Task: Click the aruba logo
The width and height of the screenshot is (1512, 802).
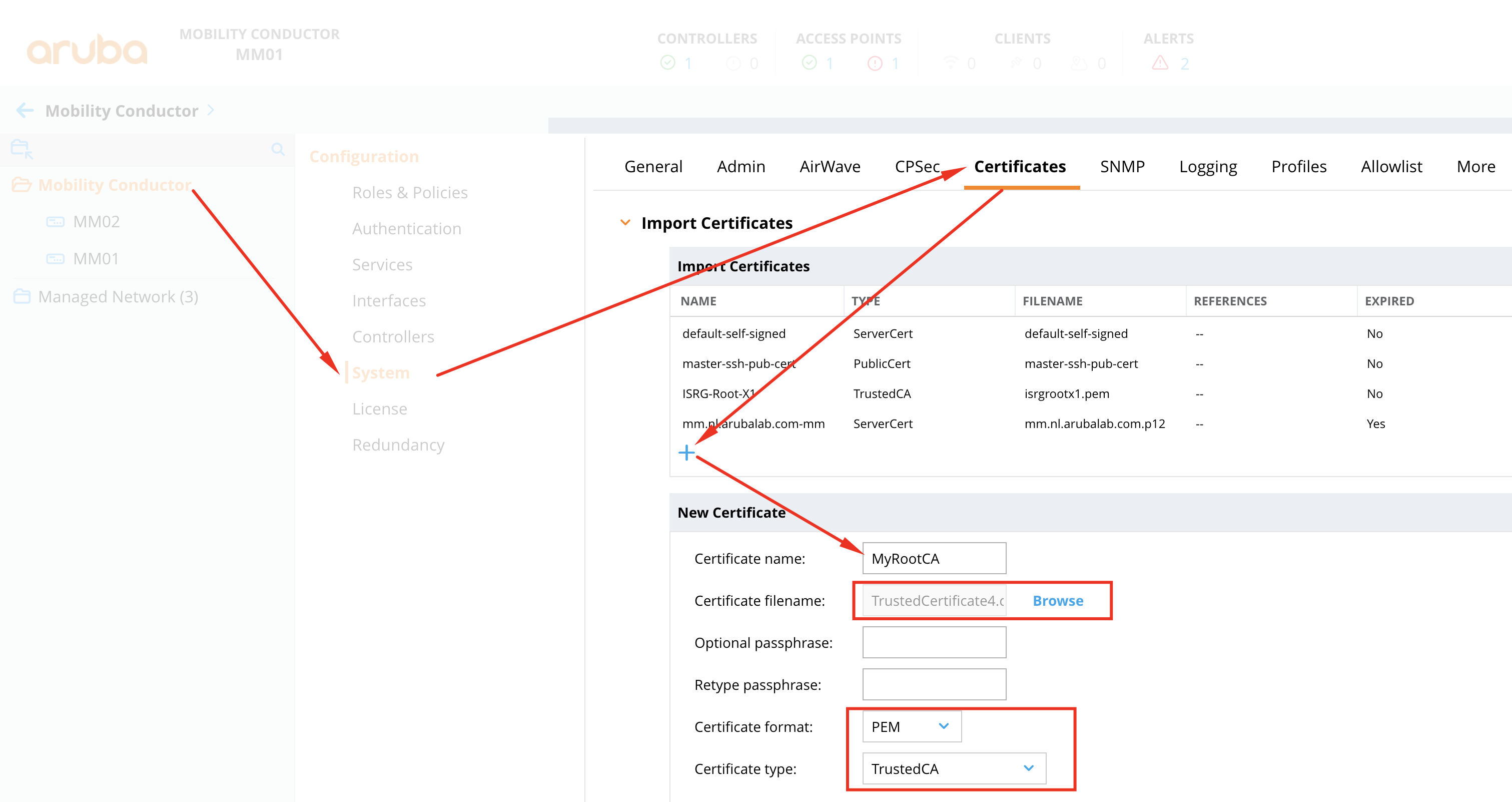Action: [x=87, y=50]
